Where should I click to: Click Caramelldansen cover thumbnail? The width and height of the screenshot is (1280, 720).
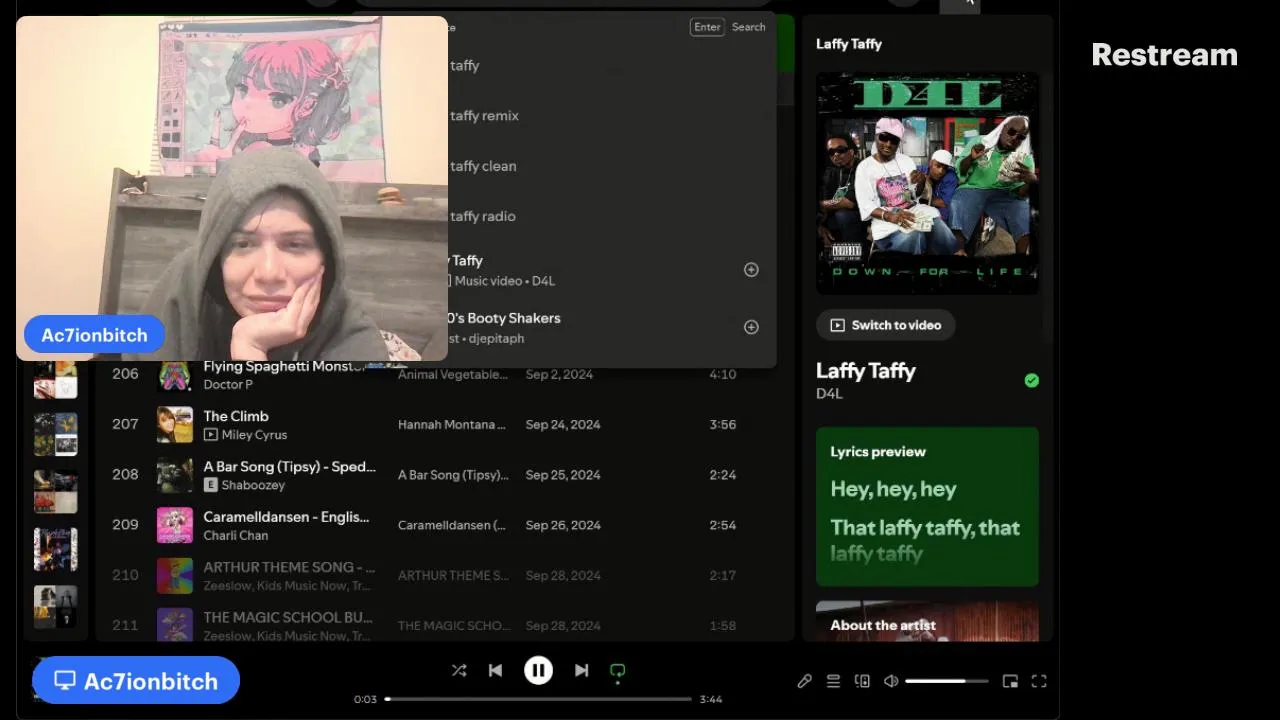point(175,525)
